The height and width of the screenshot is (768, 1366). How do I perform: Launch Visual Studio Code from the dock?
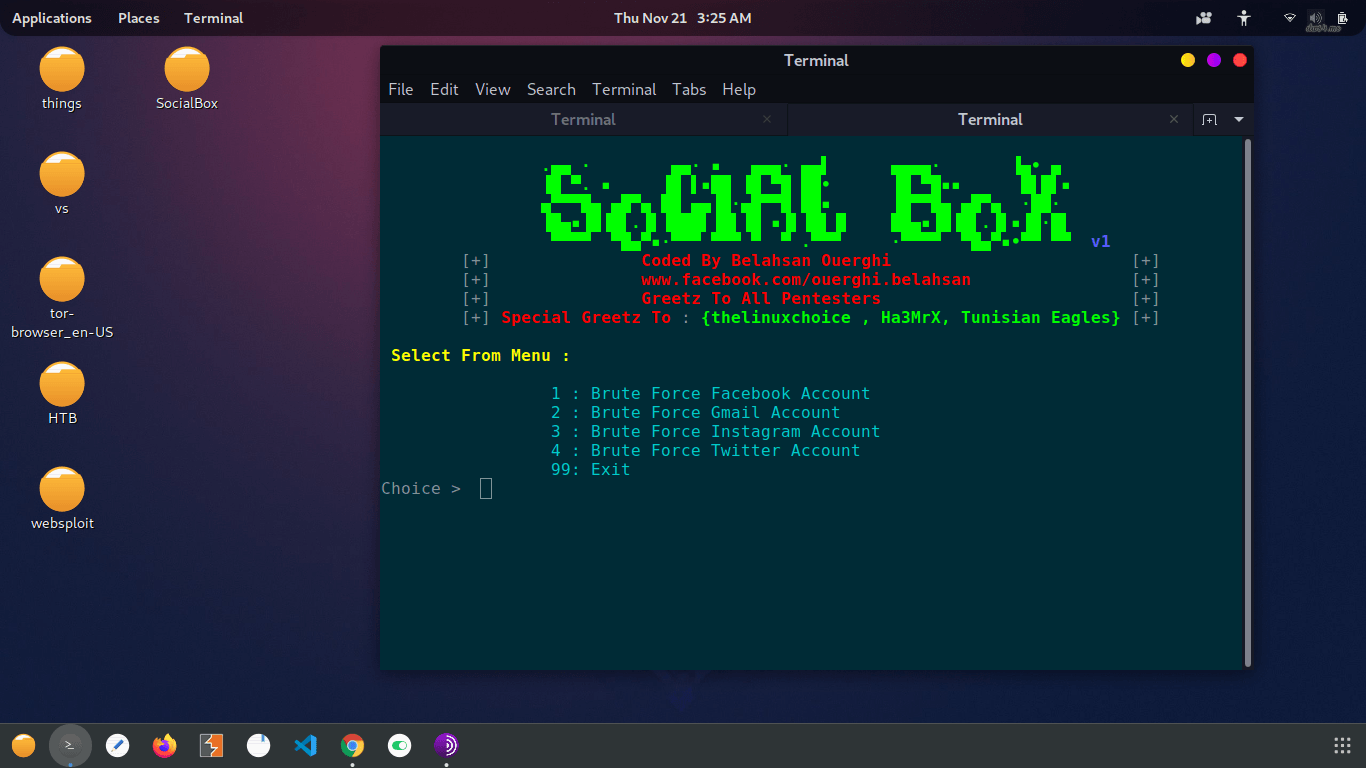tap(305, 745)
